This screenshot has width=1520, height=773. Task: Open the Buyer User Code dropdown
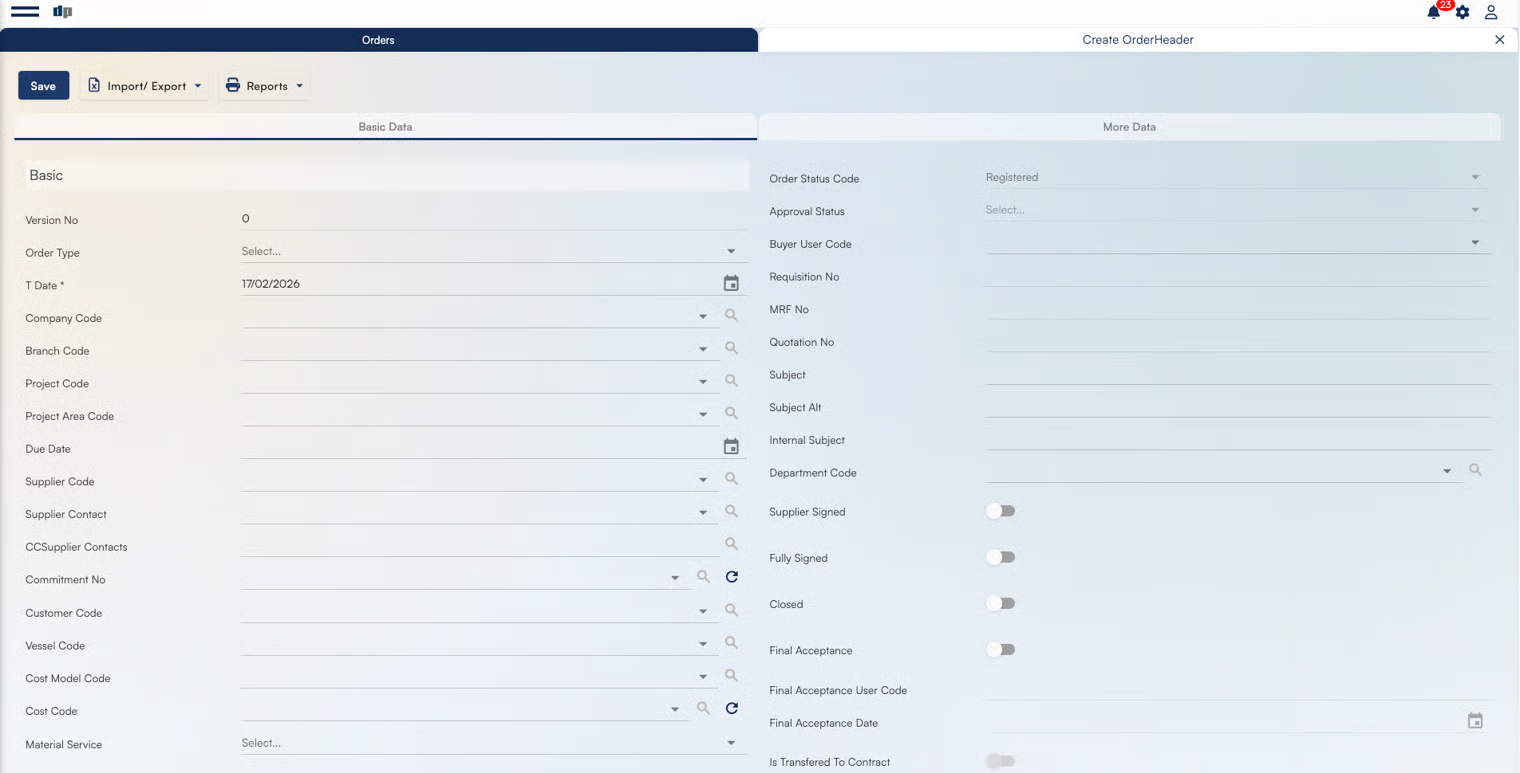[x=1475, y=243]
